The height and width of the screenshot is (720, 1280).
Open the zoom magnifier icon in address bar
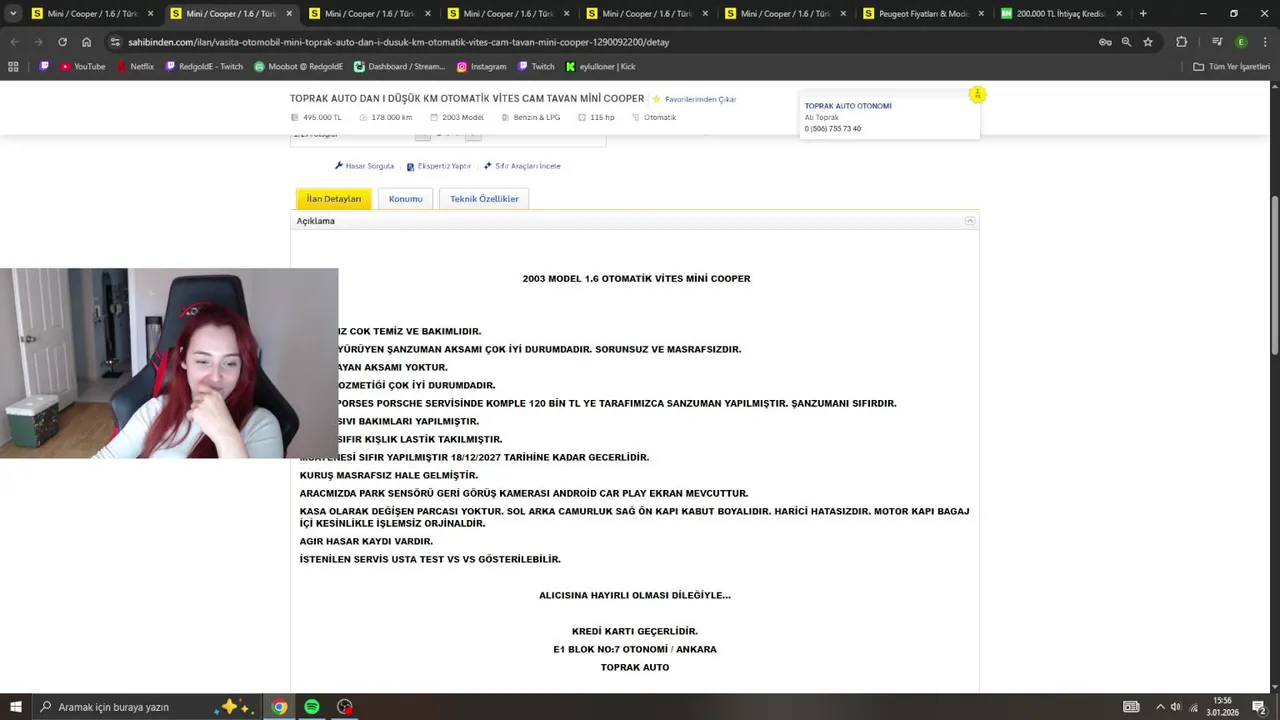pos(1126,42)
